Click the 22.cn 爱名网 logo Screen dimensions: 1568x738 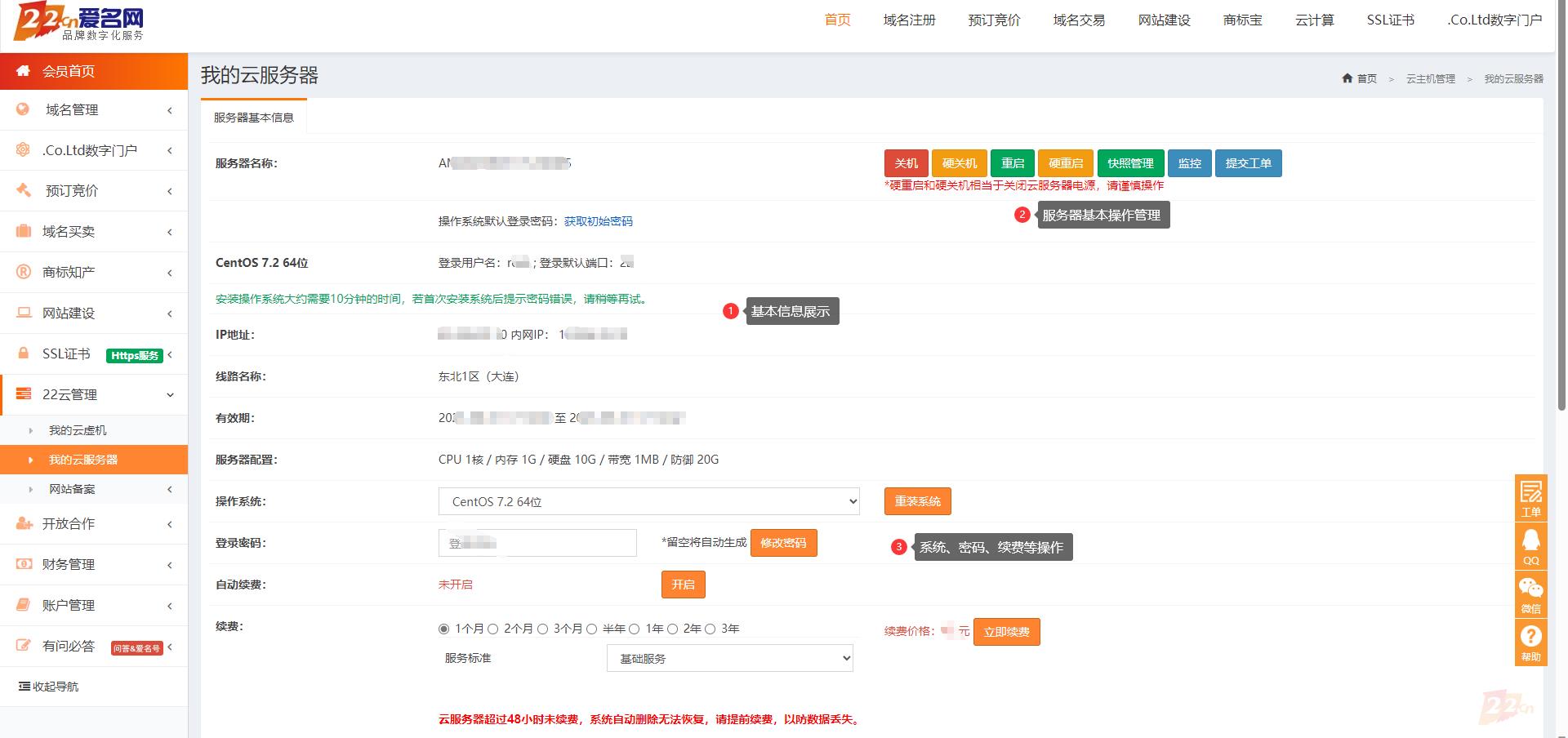[x=79, y=22]
